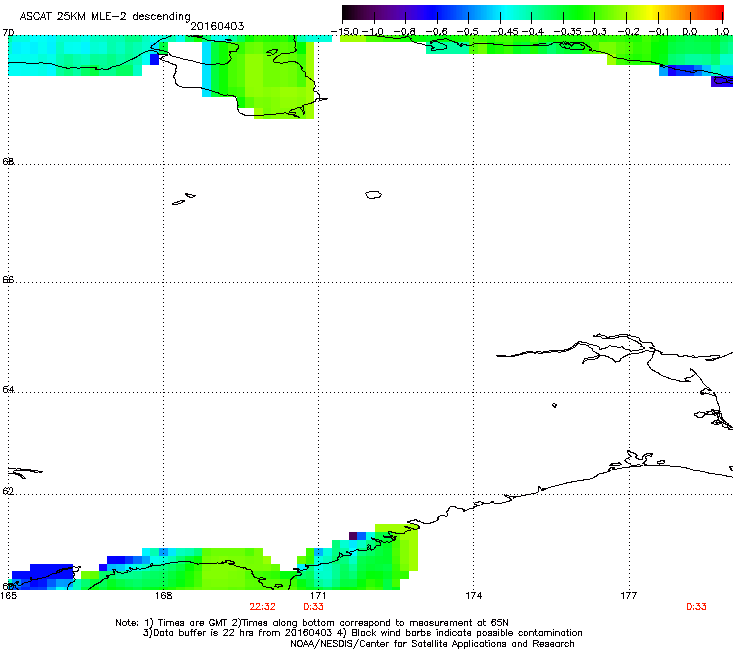
Task: Click the '-0.4' color scale label
Action: click(x=533, y=32)
